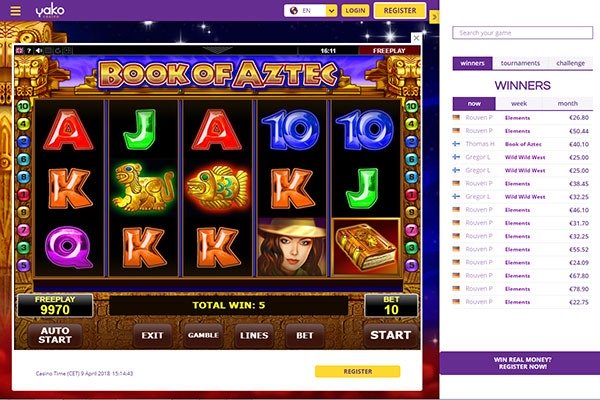Open the hamburger menu in the Yako header
600x400 pixels.
15,10
